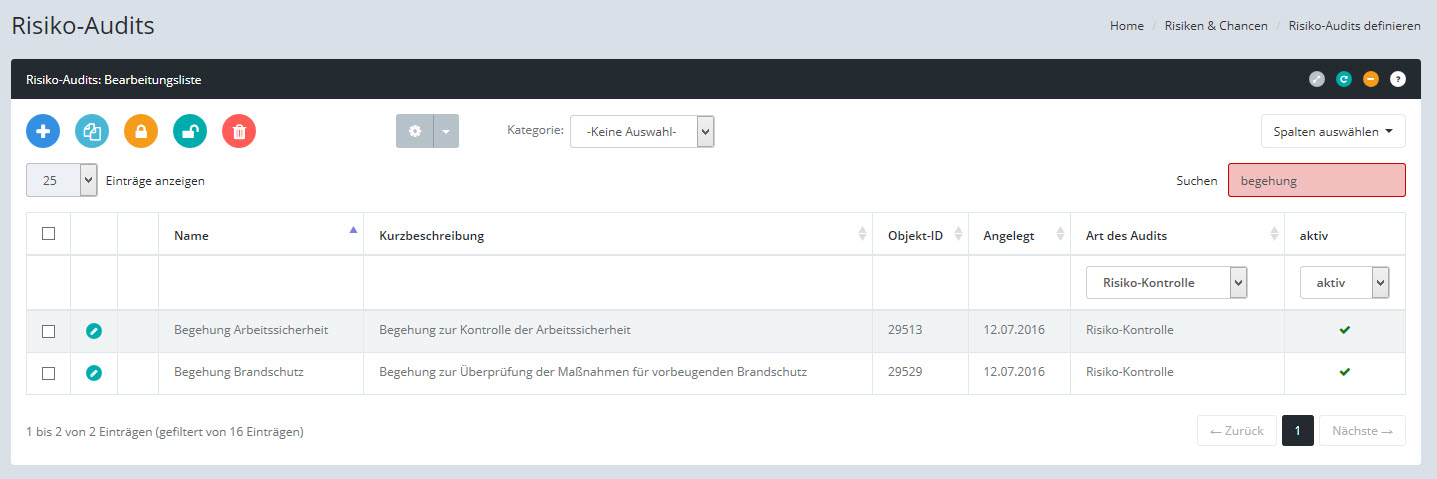Click the Suchen search input field
The width and height of the screenshot is (1437, 479).
click(x=1316, y=181)
